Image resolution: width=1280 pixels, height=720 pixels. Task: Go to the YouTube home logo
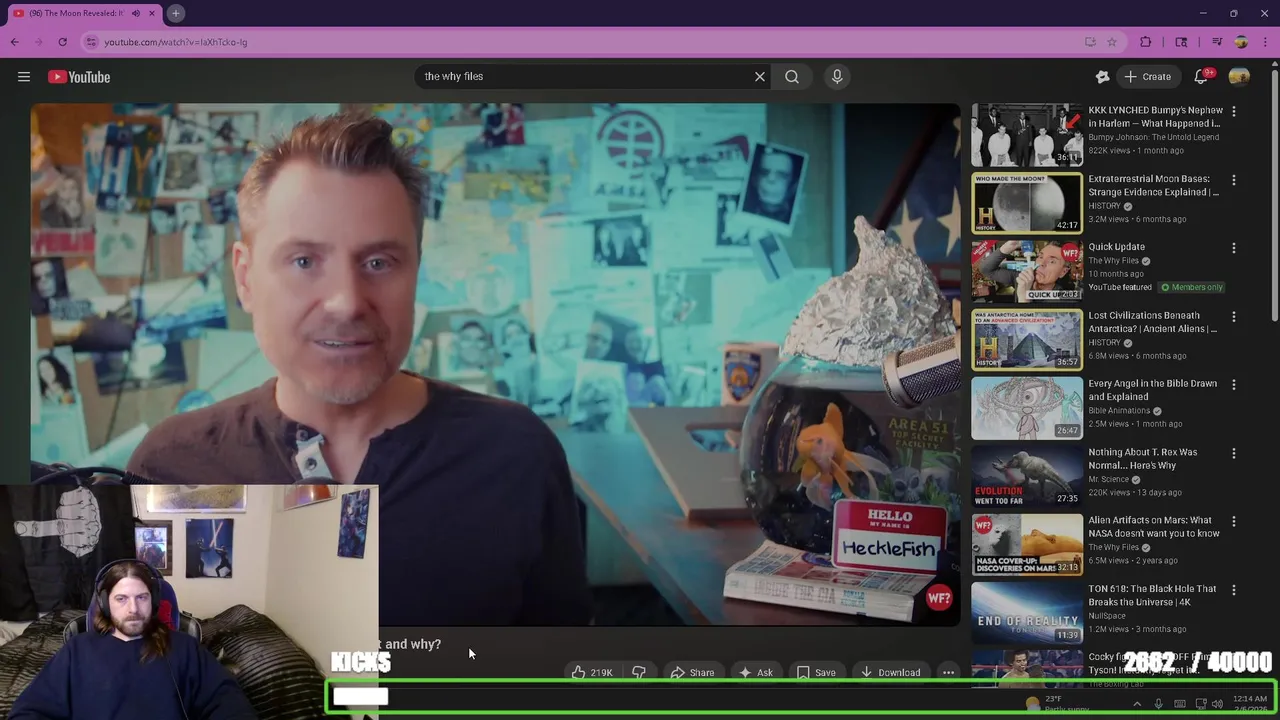point(79,77)
